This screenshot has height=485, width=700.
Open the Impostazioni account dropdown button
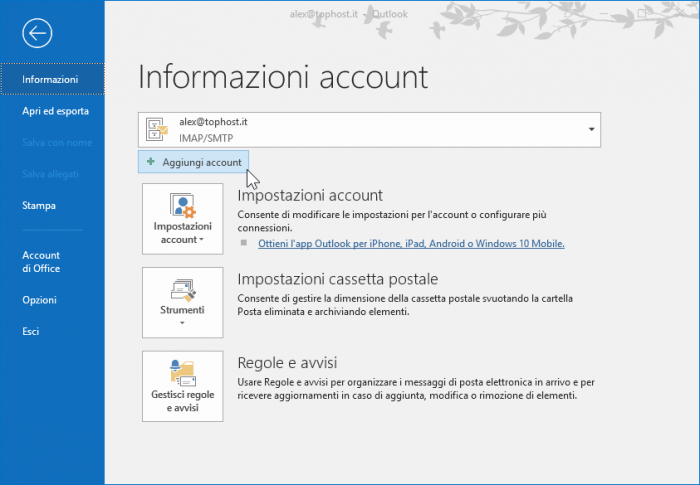click(x=183, y=219)
